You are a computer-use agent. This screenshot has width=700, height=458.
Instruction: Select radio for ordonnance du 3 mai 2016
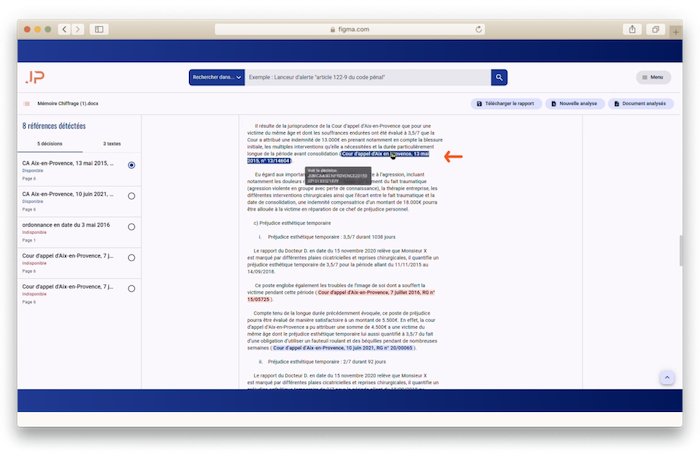131,227
